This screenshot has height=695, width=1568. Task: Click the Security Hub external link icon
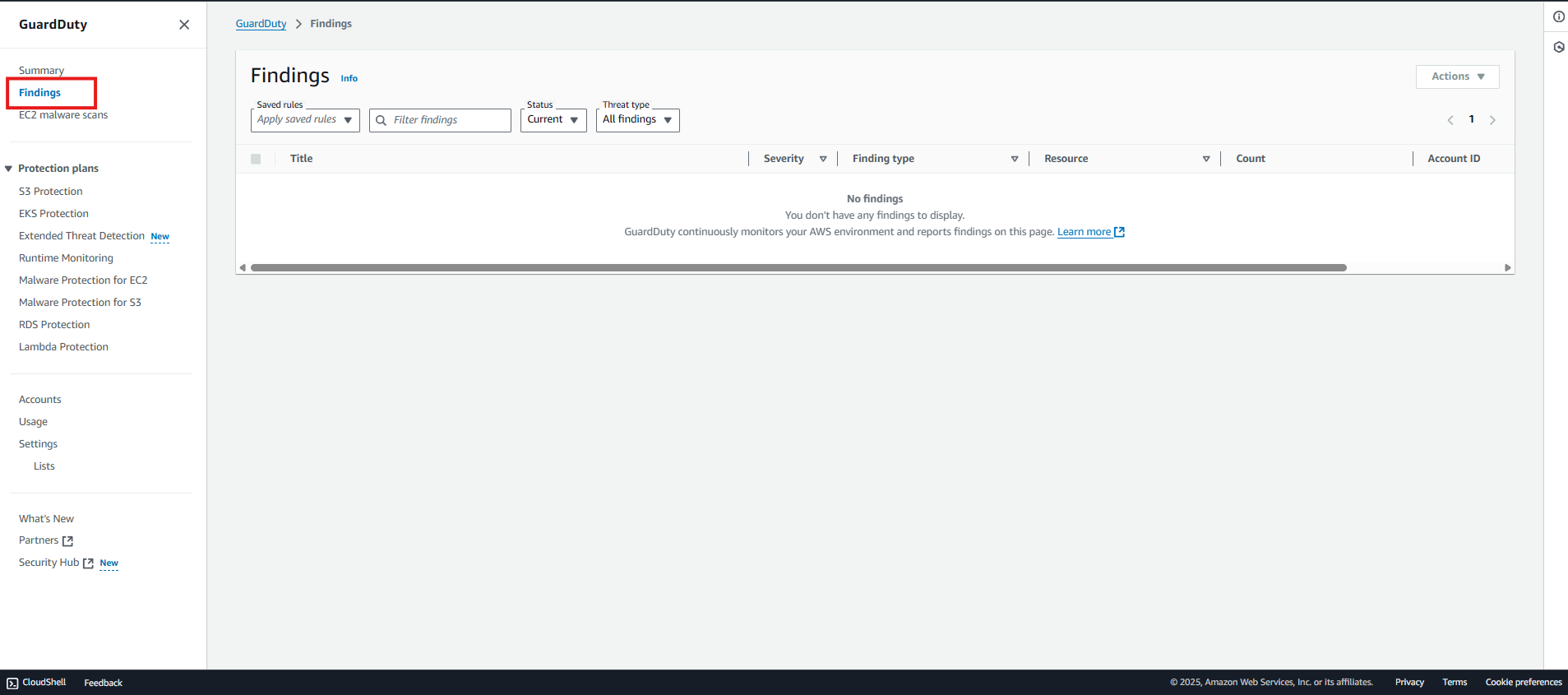pos(88,563)
